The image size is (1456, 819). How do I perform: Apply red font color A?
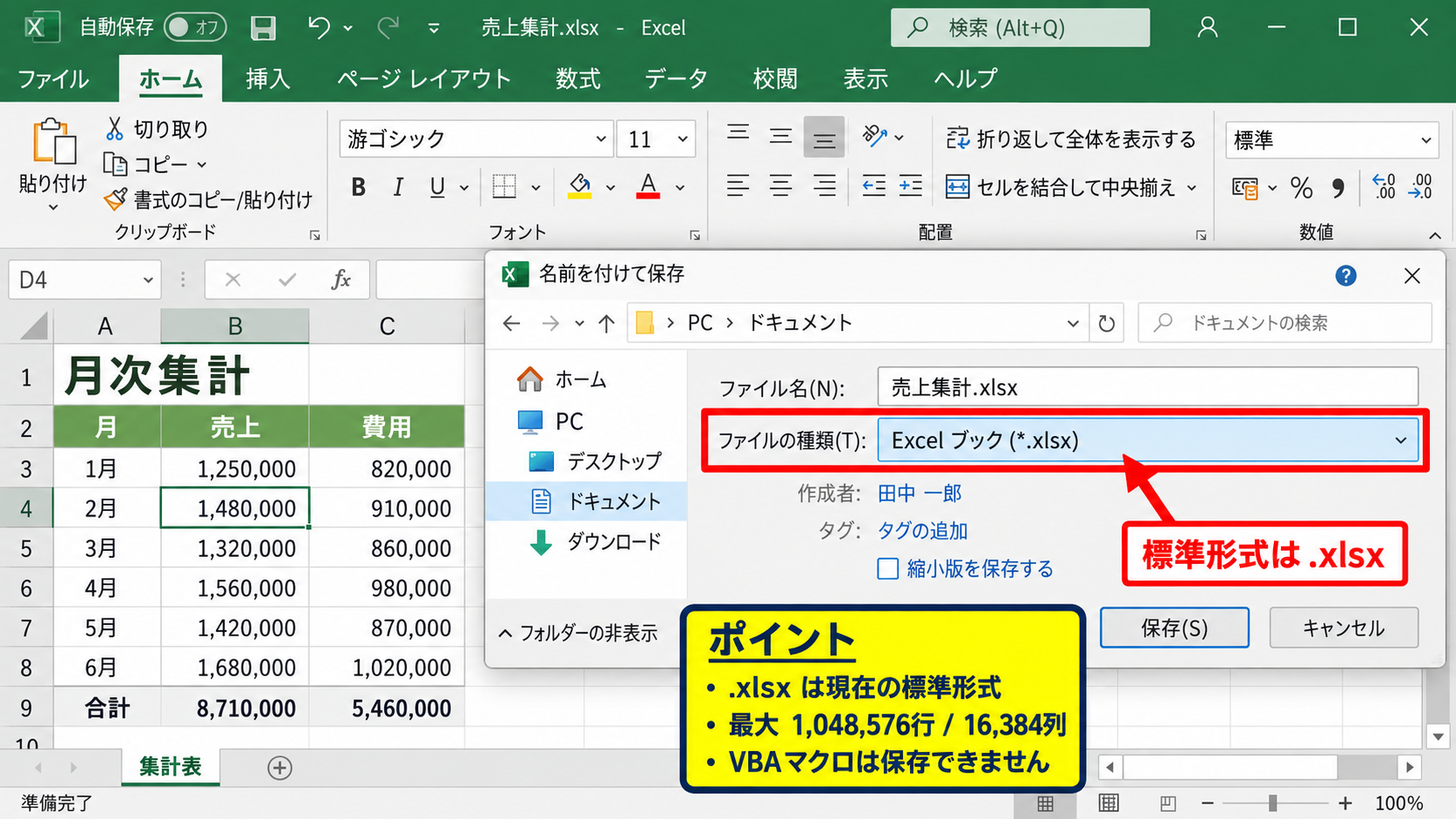pos(648,186)
